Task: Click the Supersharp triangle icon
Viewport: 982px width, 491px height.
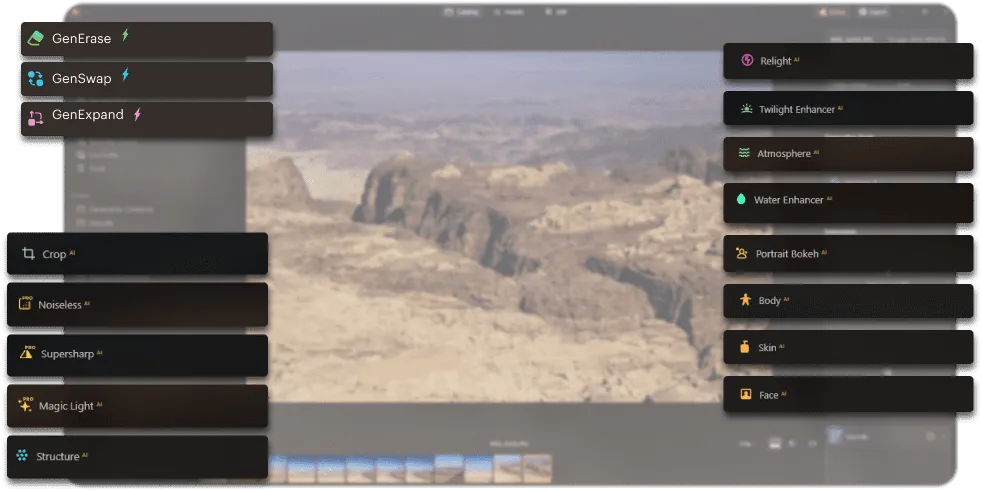Action: [27, 353]
